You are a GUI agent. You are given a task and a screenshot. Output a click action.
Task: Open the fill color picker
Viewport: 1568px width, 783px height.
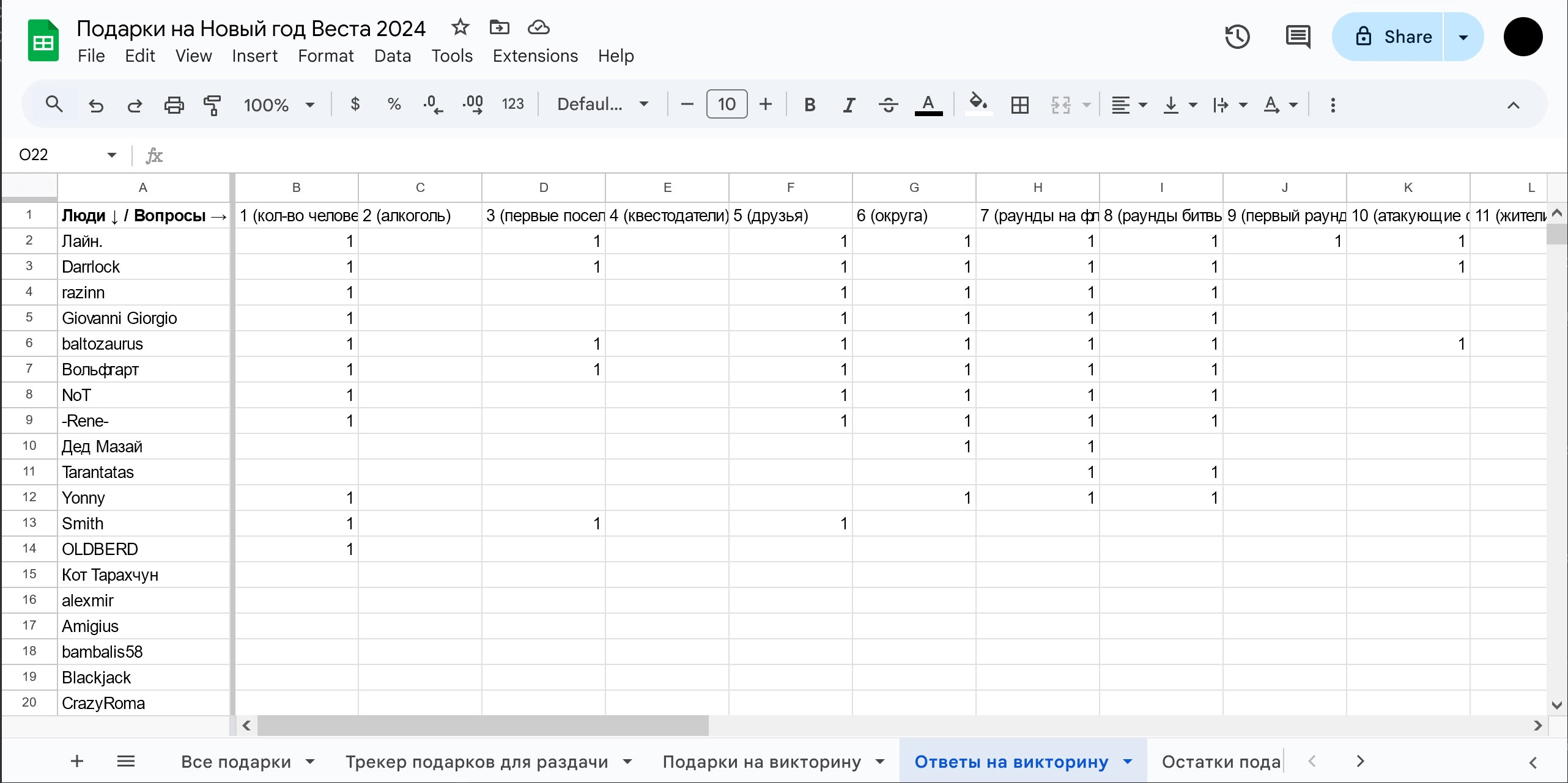coord(978,104)
